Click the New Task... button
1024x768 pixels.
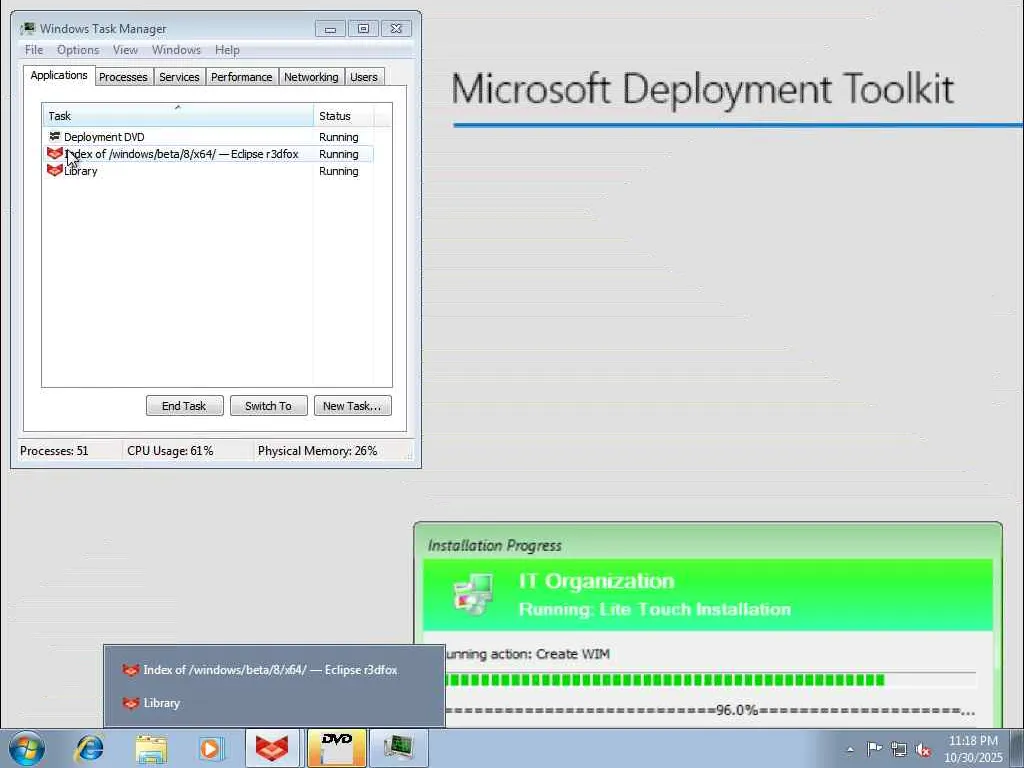[x=352, y=406]
